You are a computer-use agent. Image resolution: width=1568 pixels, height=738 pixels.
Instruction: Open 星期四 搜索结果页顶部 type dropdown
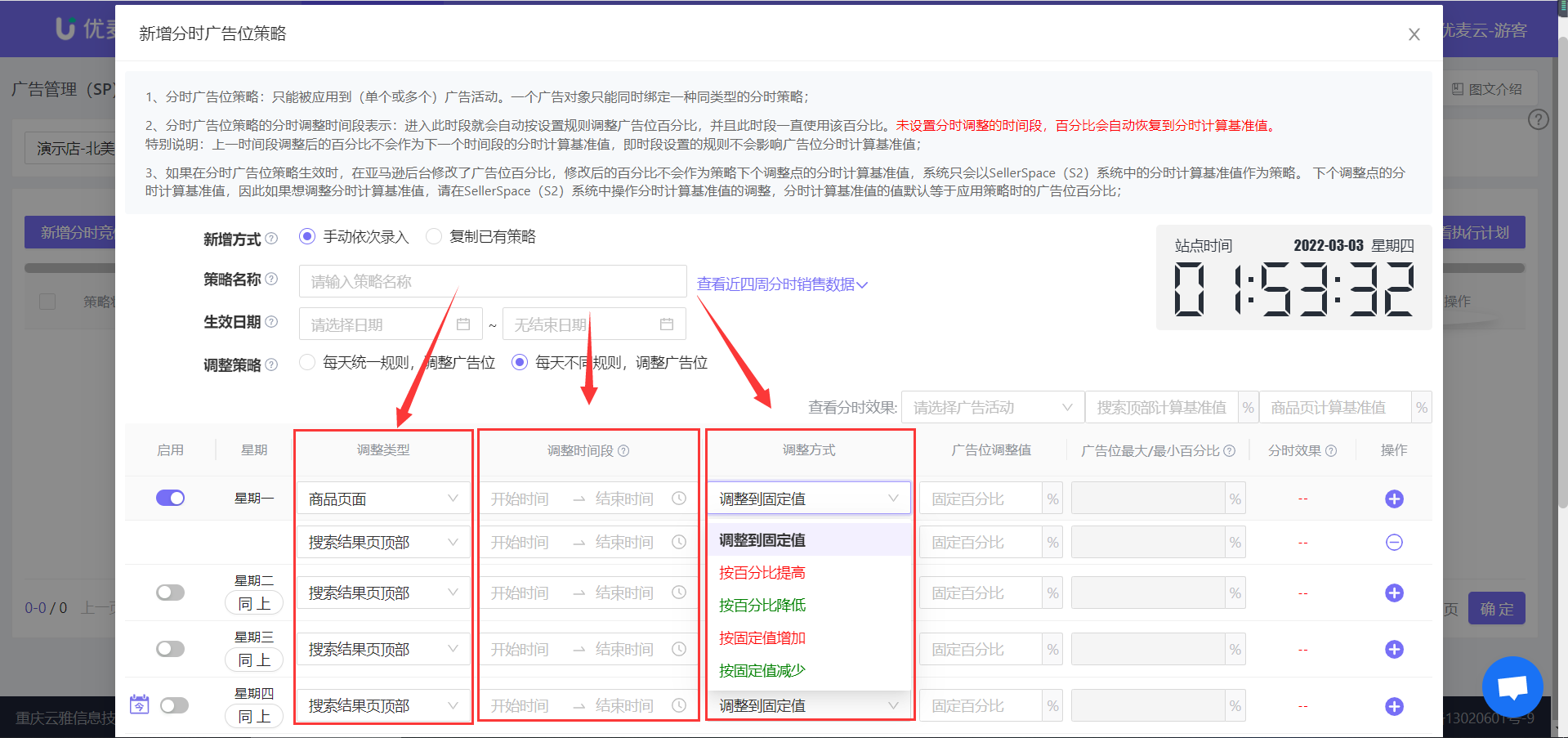(382, 705)
